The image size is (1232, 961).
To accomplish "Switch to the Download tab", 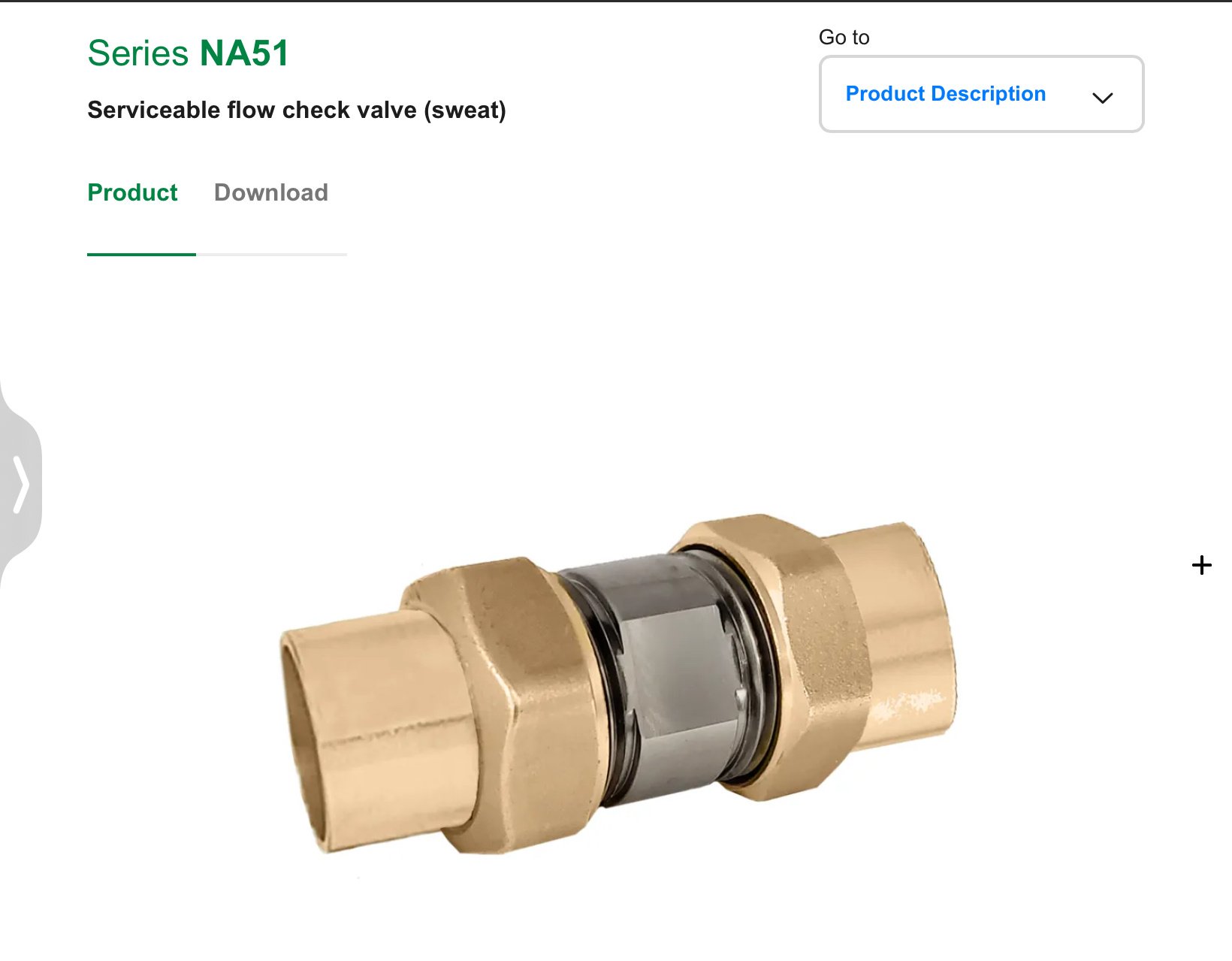I will 270,192.
